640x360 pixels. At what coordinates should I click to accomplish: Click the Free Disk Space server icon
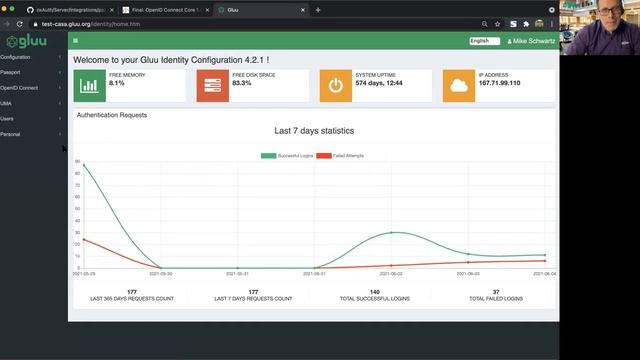[x=213, y=86]
